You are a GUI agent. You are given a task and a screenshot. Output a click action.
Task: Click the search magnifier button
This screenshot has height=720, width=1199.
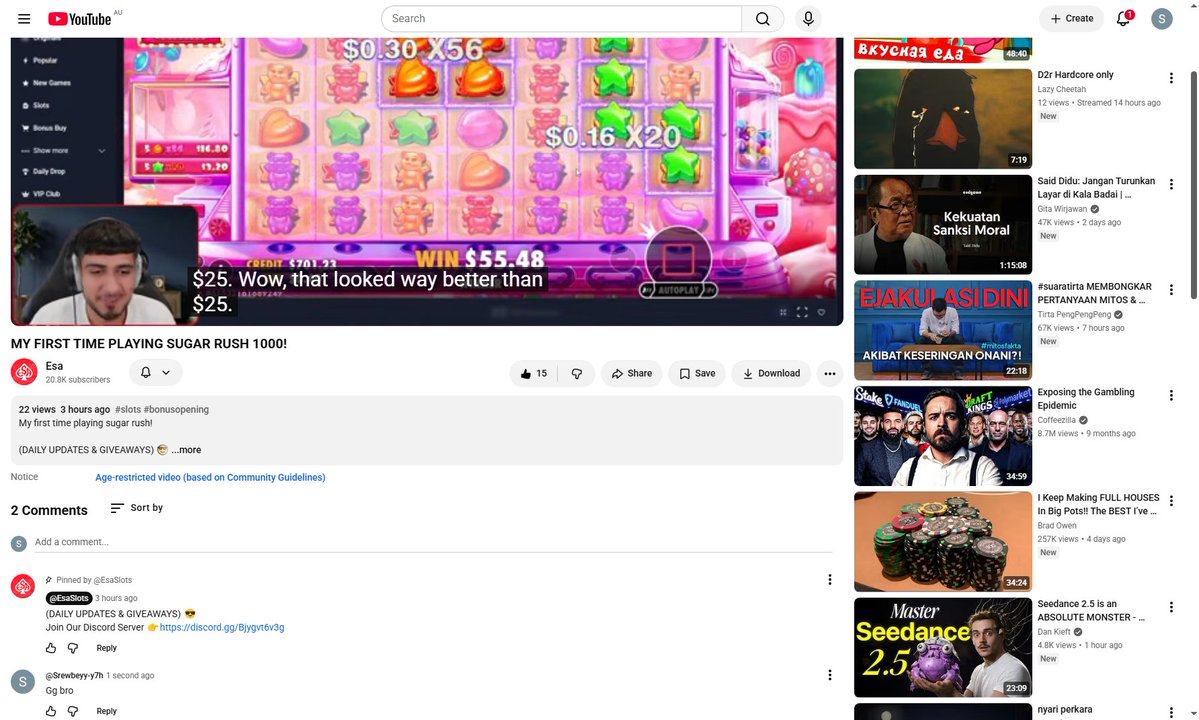click(762, 18)
